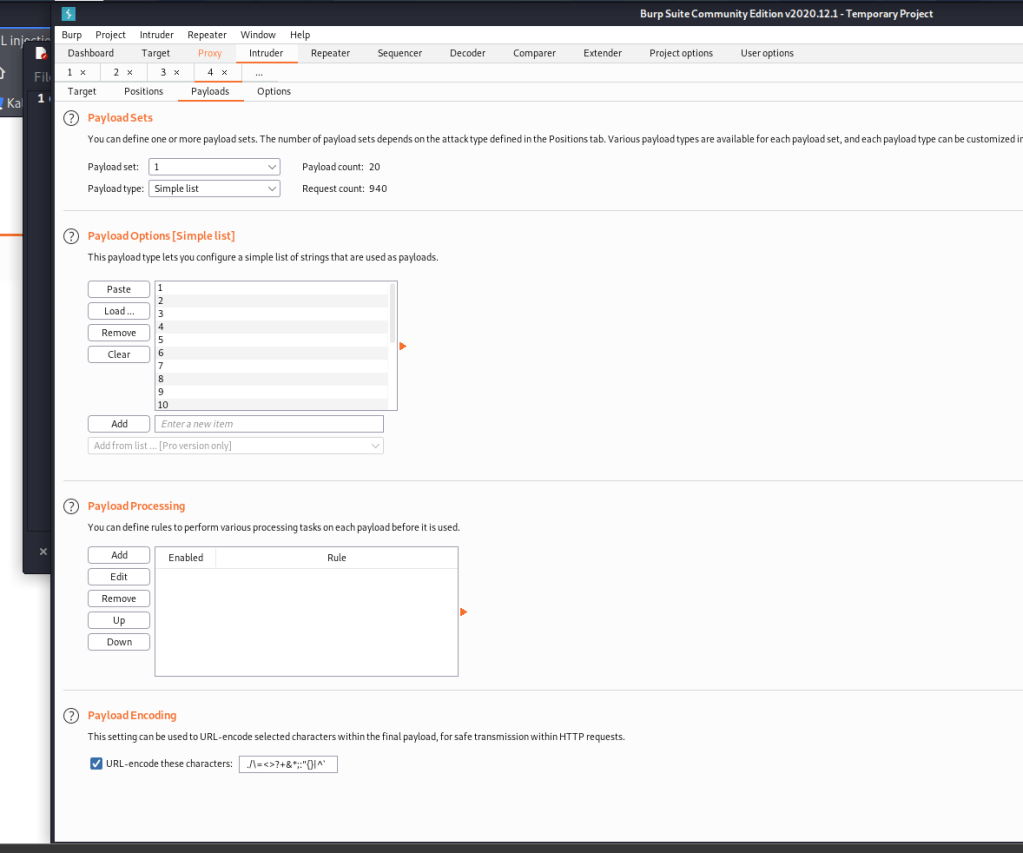The height and width of the screenshot is (853, 1023).
Task: Open help icon for Payload Options
Action: [x=71, y=236]
